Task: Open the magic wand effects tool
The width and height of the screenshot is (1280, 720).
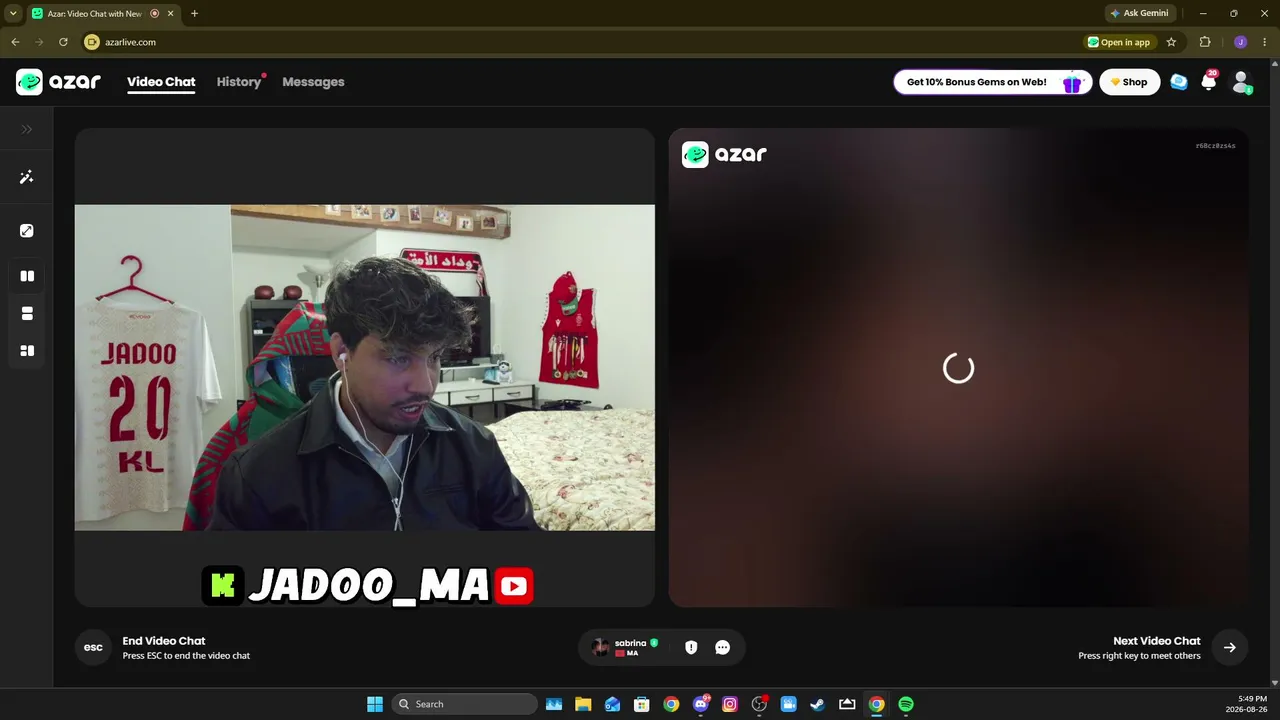Action: (x=27, y=177)
